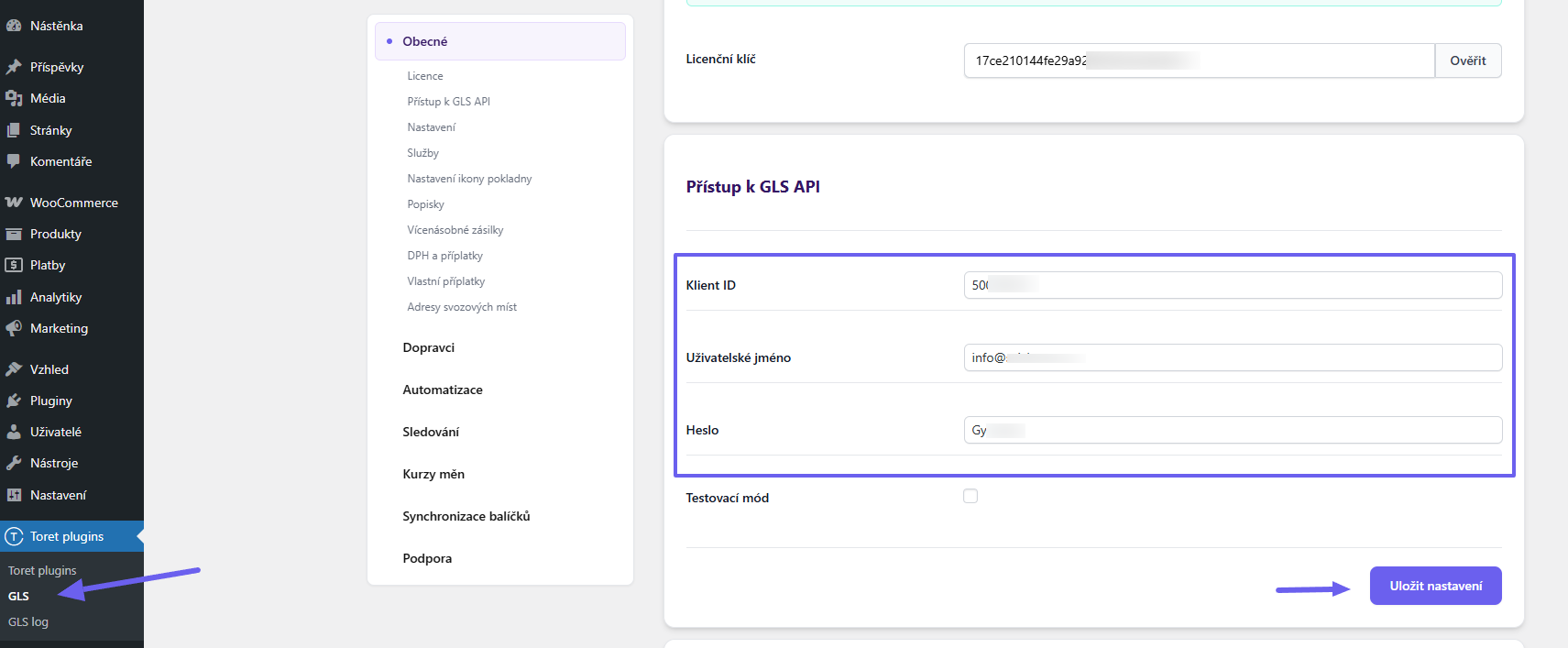Click the Nástroje wrench icon
Screen dimensions: 1568x648
[14, 463]
